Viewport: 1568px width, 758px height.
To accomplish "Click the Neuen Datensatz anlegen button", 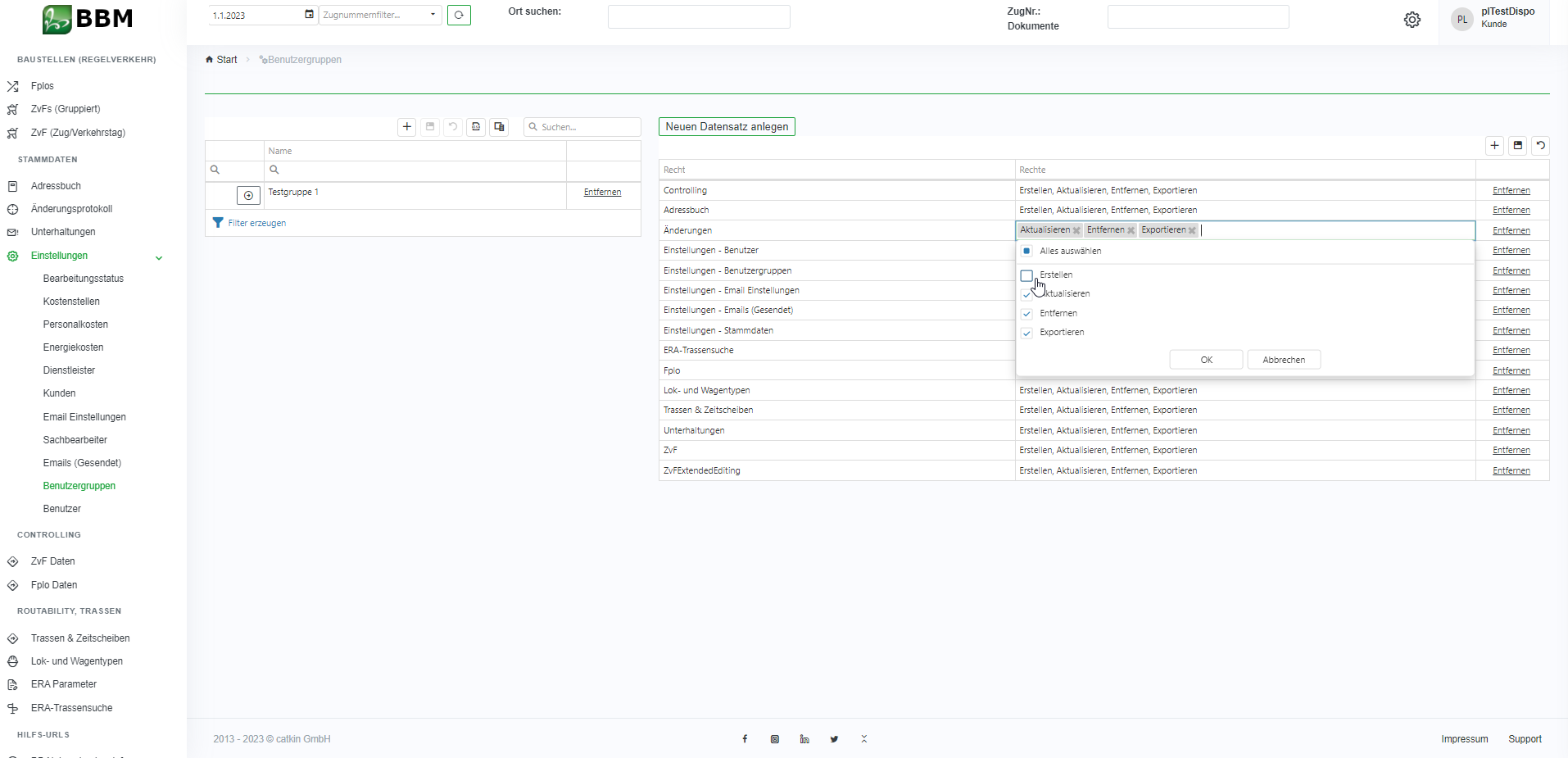I will (727, 127).
